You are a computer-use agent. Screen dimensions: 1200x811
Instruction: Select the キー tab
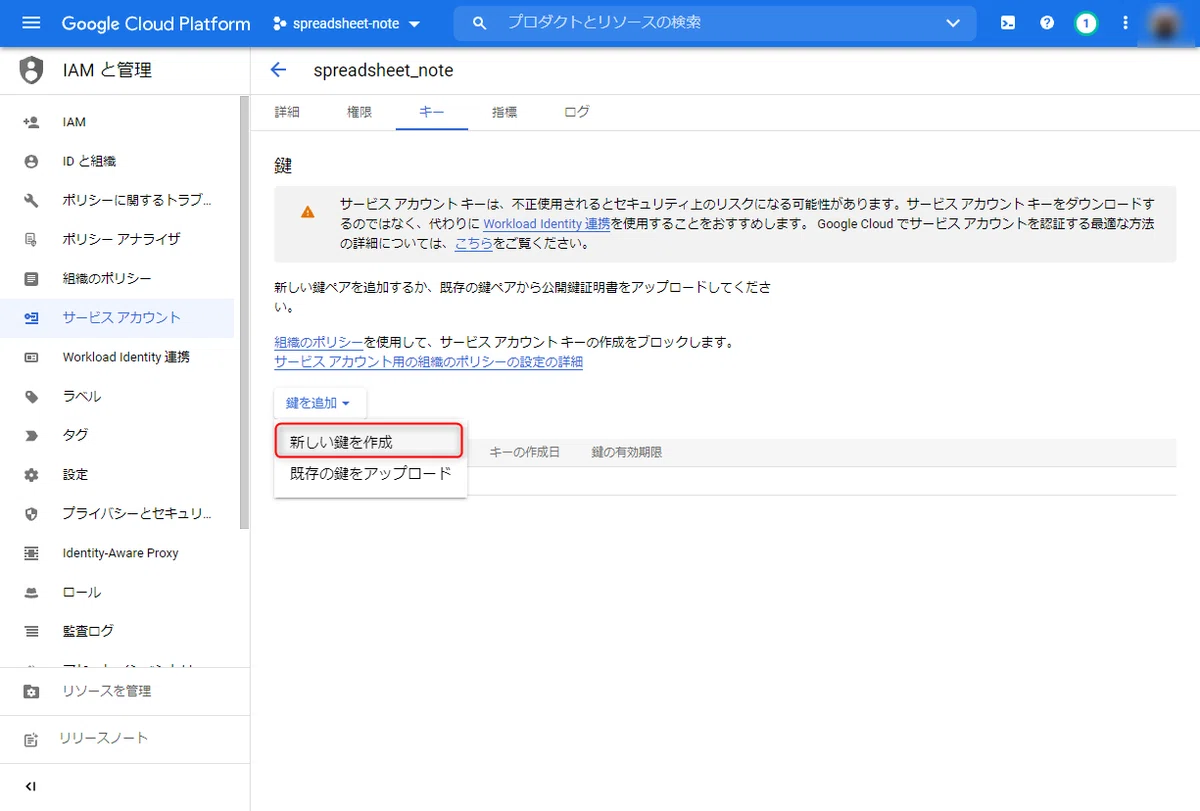(432, 112)
